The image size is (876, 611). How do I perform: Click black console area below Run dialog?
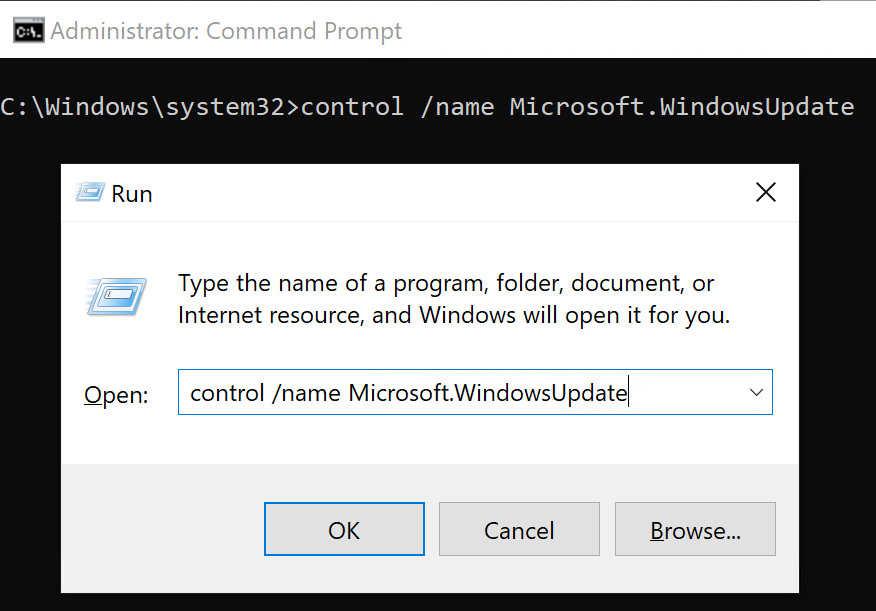pos(438,602)
